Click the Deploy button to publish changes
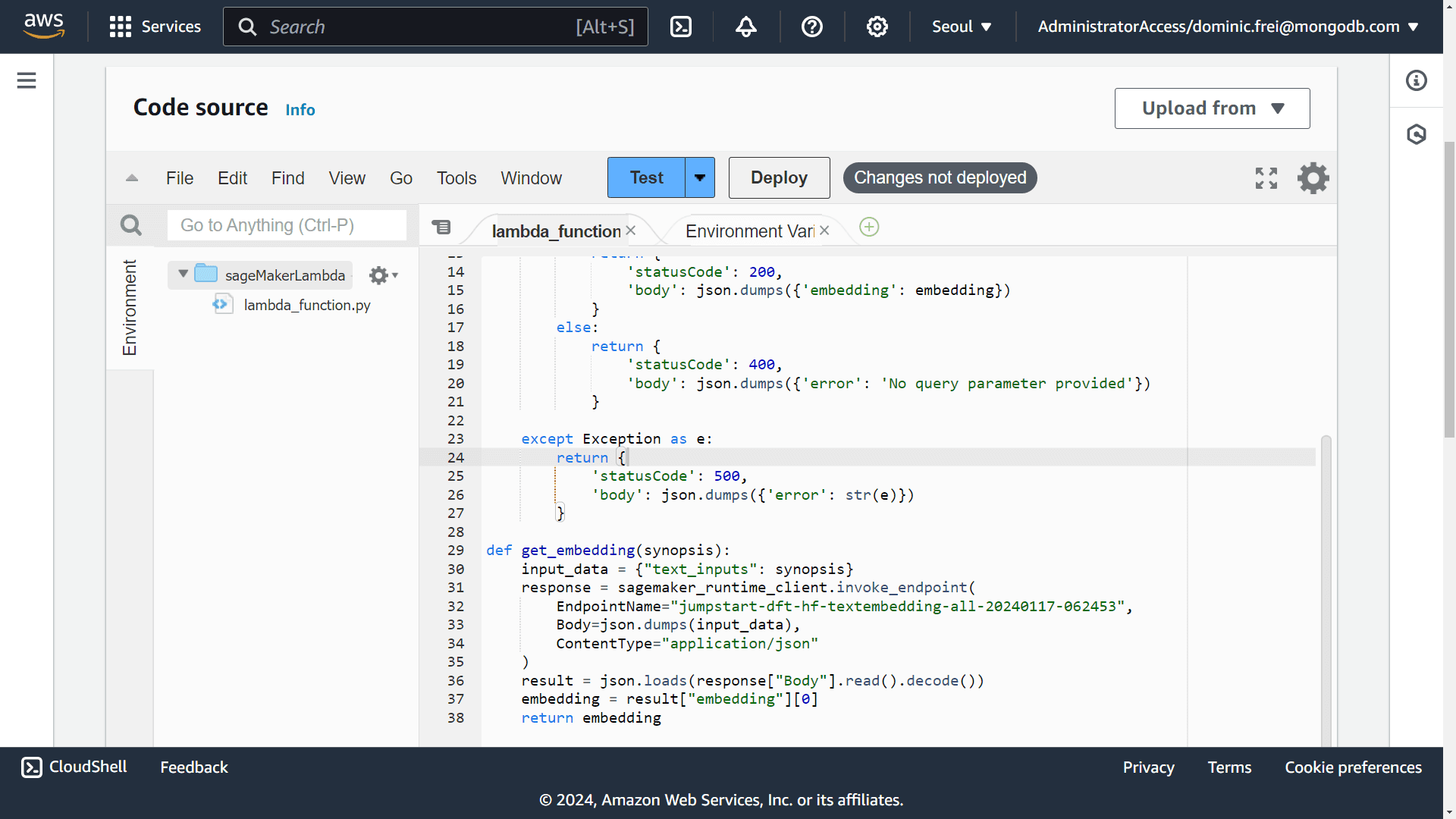The width and height of the screenshot is (1456, 819). click(x=779, y=177)
